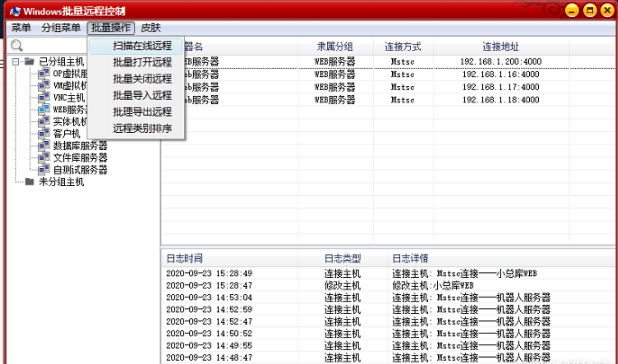Click log detail 修改主机:小总库WEB
The height and width of the screenshot is (364, 618).
(432, 285)
